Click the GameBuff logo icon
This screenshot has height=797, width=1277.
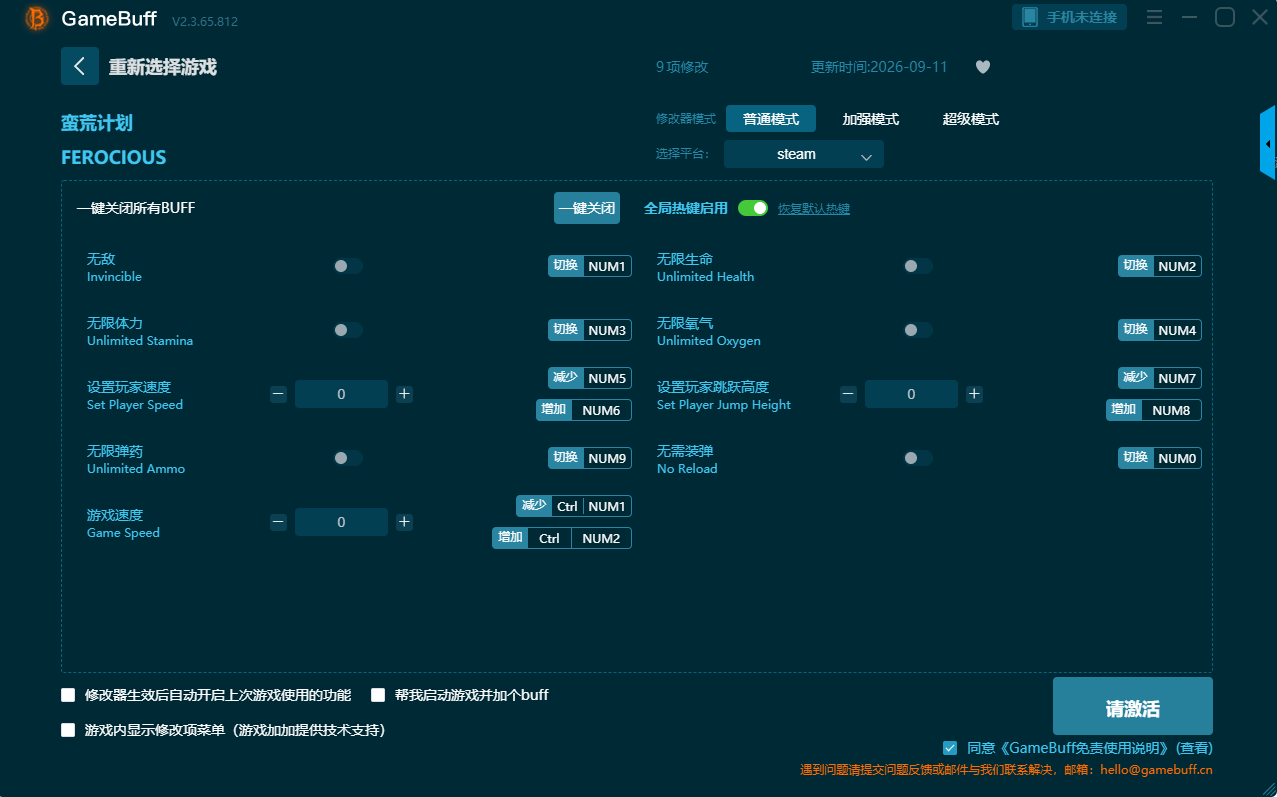[x=37, y=19]
